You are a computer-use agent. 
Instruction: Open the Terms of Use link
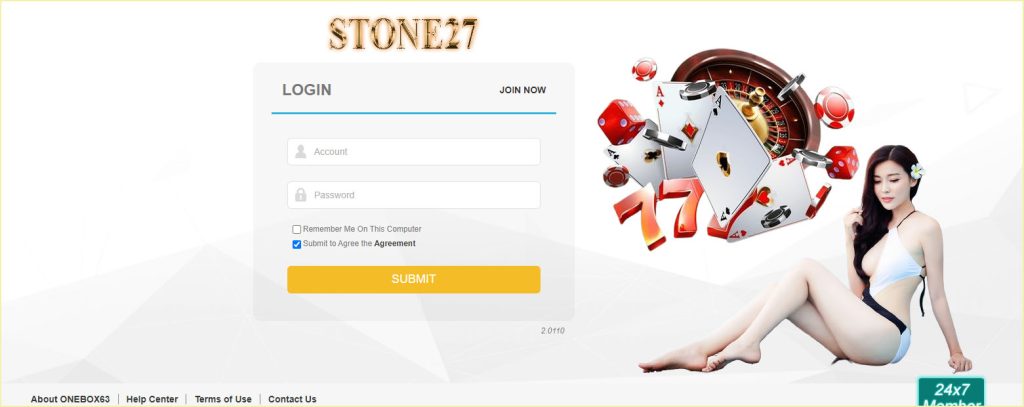click(x=223, y=399)
